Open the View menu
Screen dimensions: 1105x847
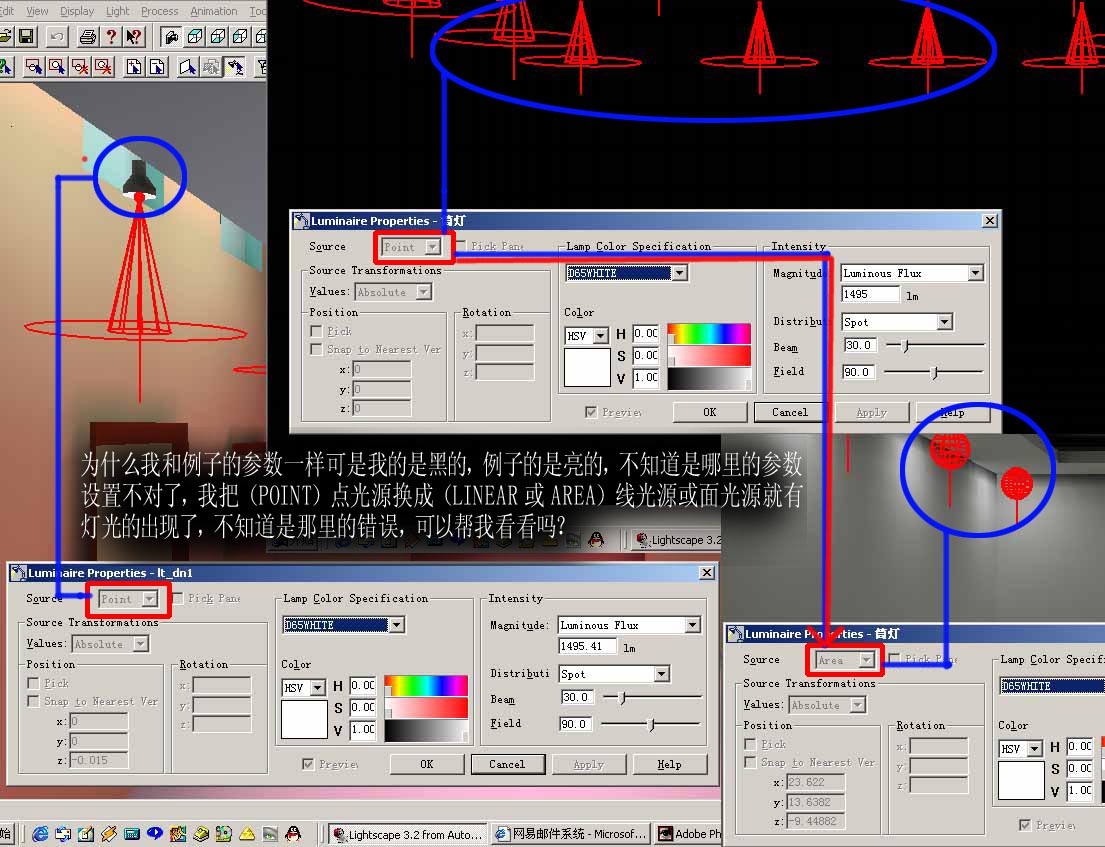click(37, 11)
